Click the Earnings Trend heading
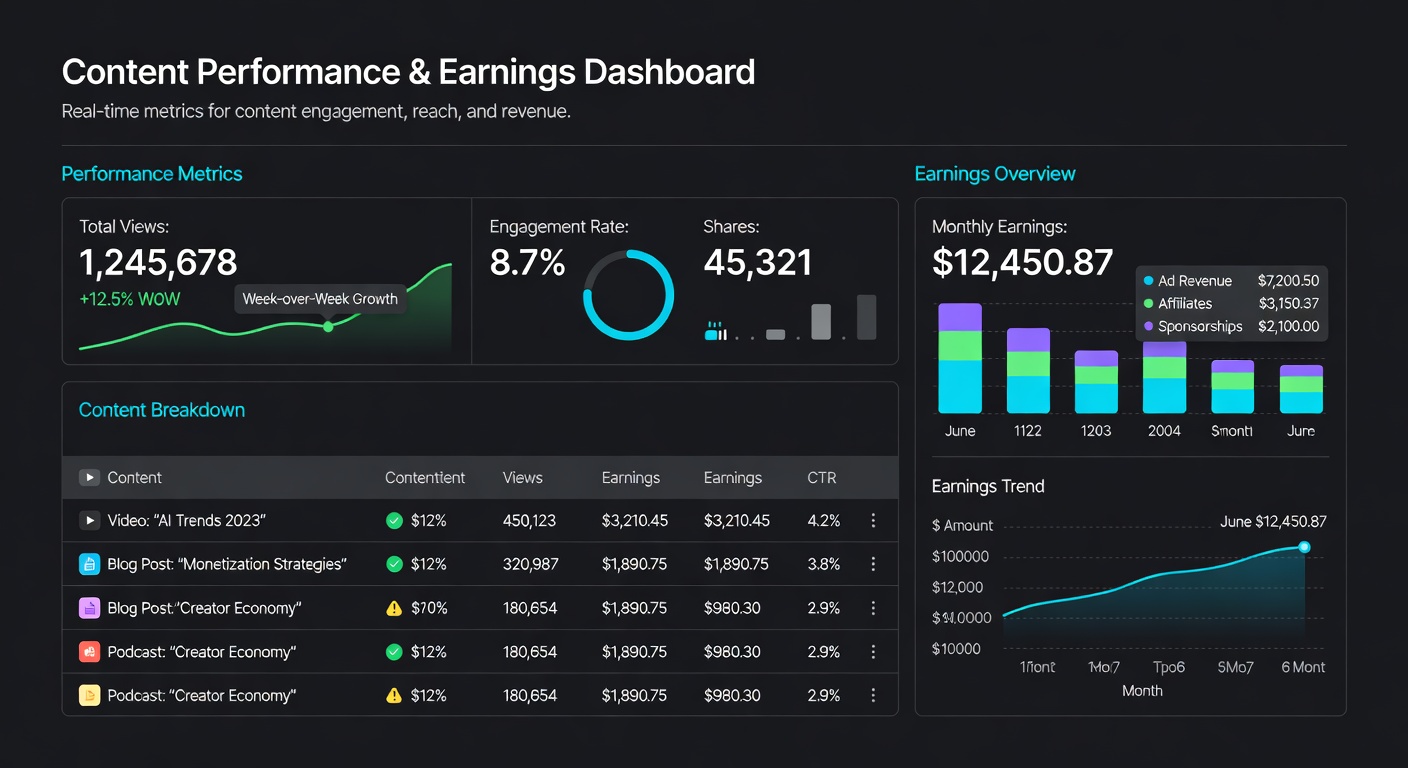Image resolution: width=1408 pixels, height=768 pixels. 988,486
